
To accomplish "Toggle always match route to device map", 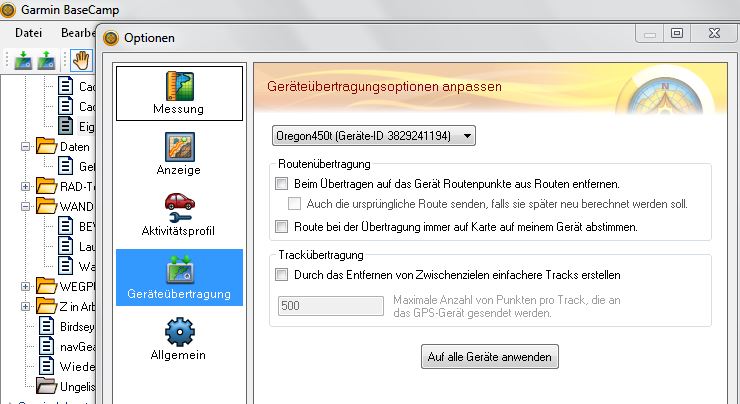I will (281, 227).
